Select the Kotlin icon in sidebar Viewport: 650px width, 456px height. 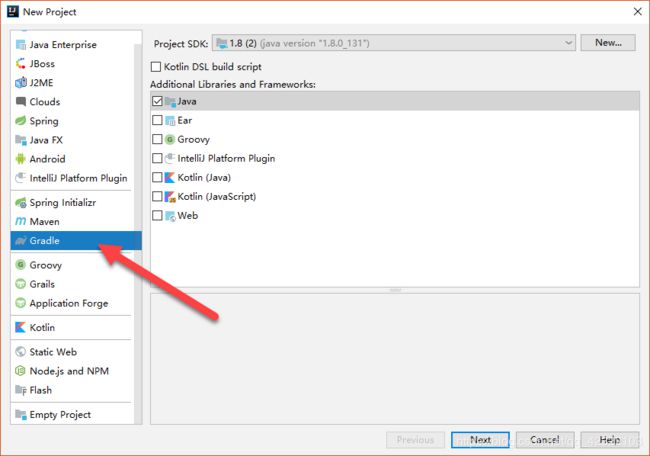coord(21,327)
